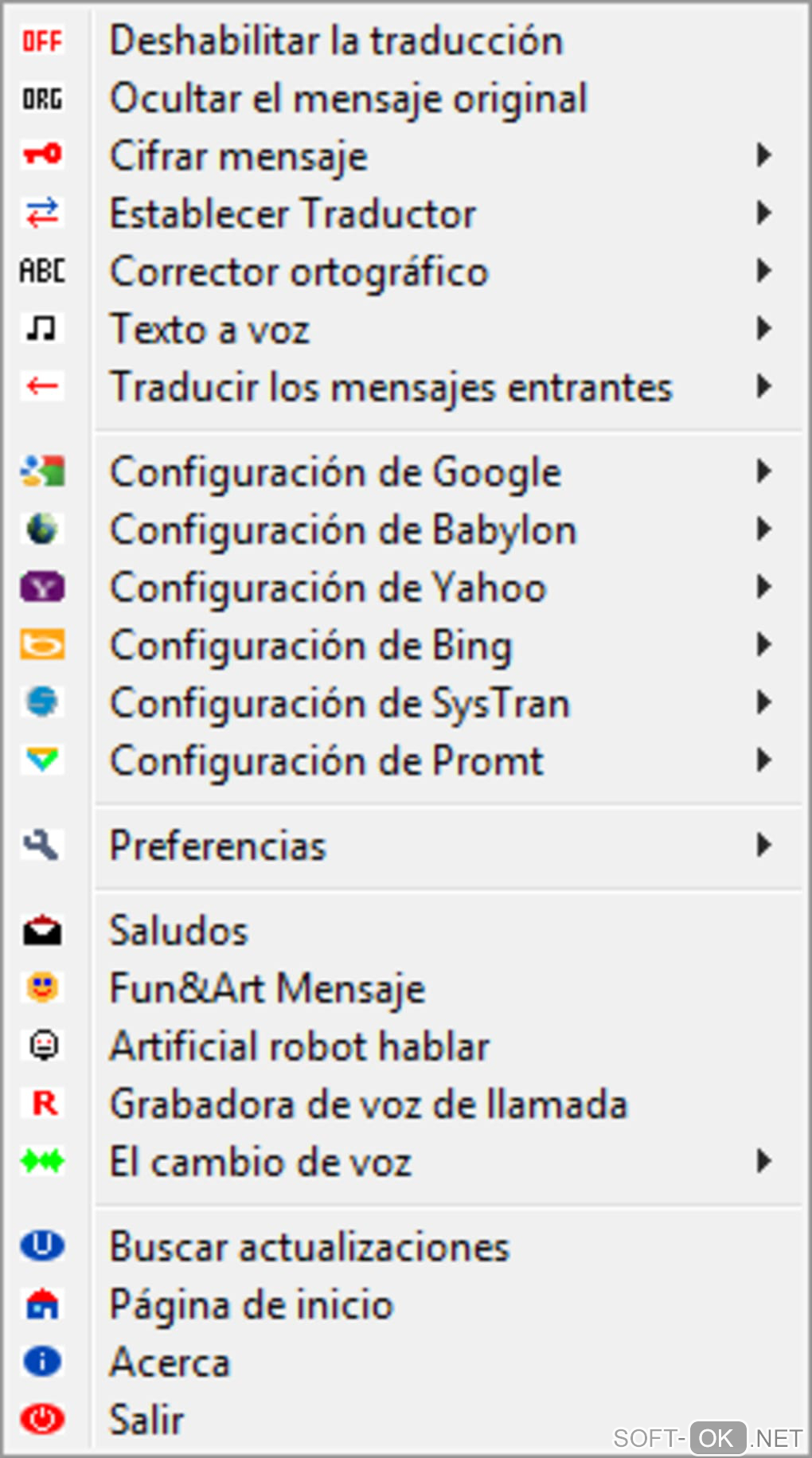The image size is (812, 1458).
Task: Open Traducir los mensajes entrantes
Action: click(391, 387)
